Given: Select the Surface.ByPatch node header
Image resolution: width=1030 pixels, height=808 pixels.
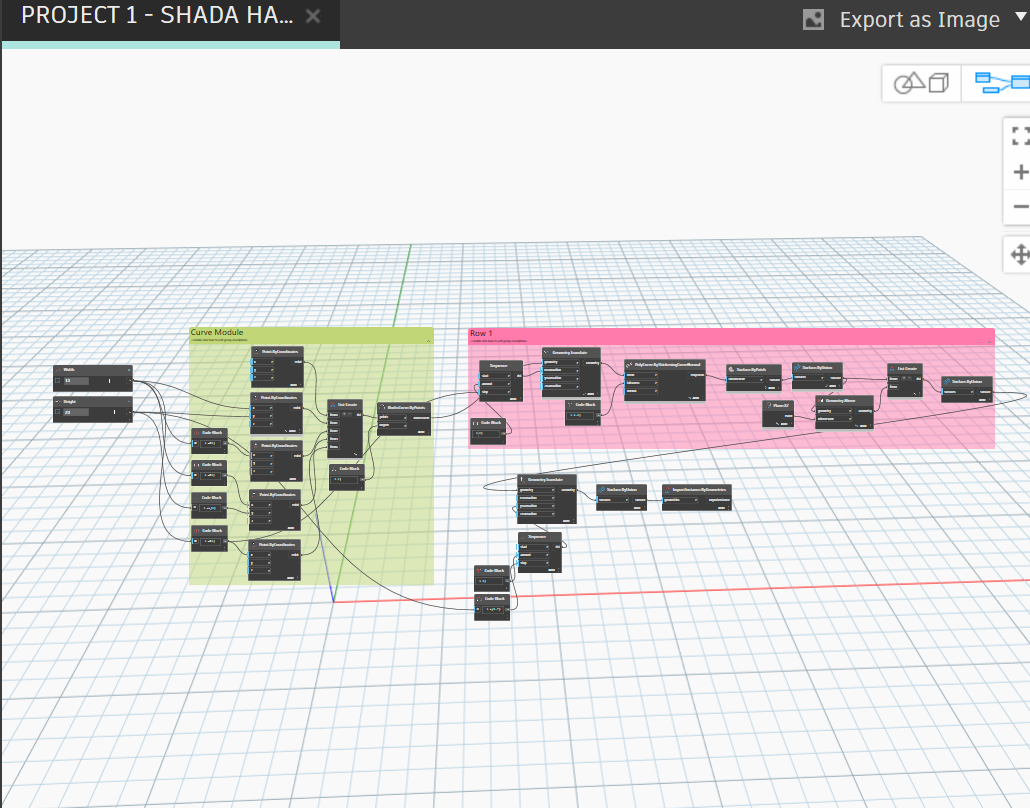Looking at the screenshot, I should point(753,370).
